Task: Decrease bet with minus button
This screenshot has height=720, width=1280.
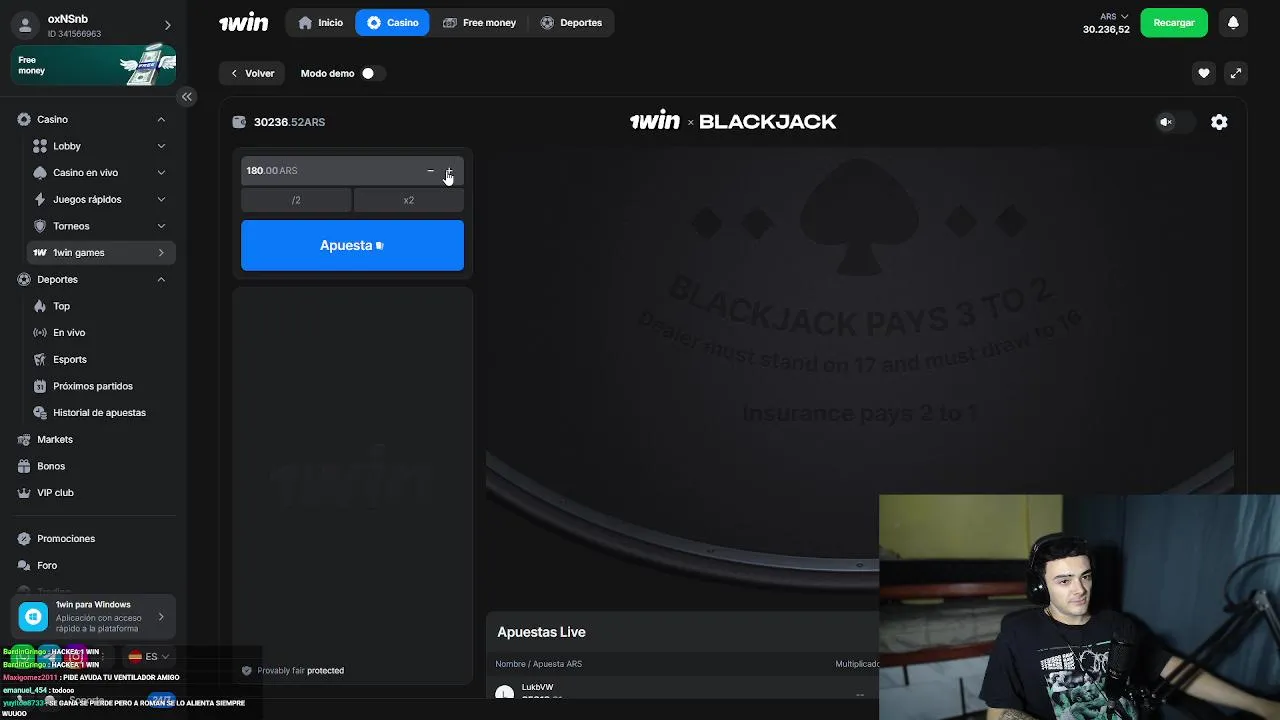Action: [x=431, y=171]
